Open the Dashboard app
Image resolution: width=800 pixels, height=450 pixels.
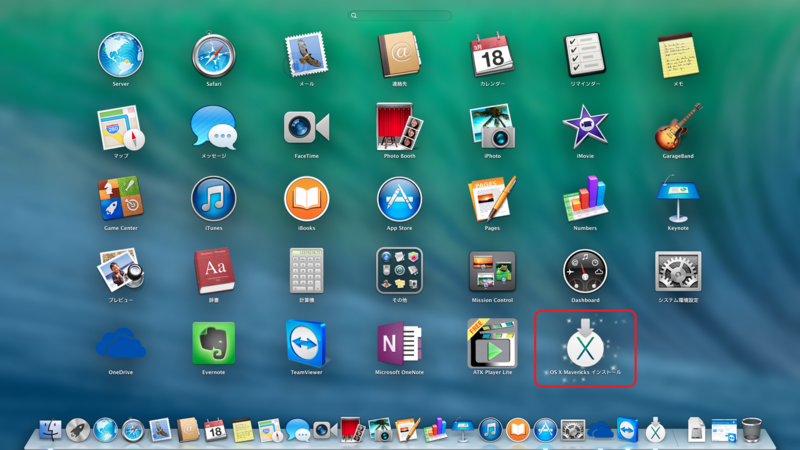pyautogui.click(x=585, y=271)
